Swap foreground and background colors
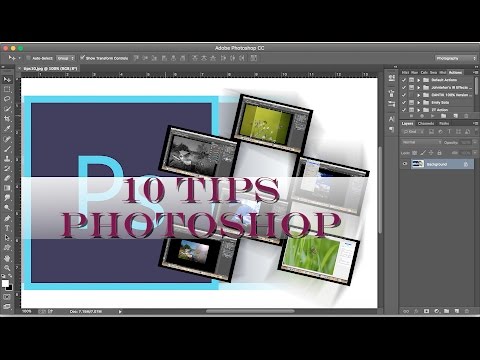The image size is (480, 360). click(x=10, y=276)
